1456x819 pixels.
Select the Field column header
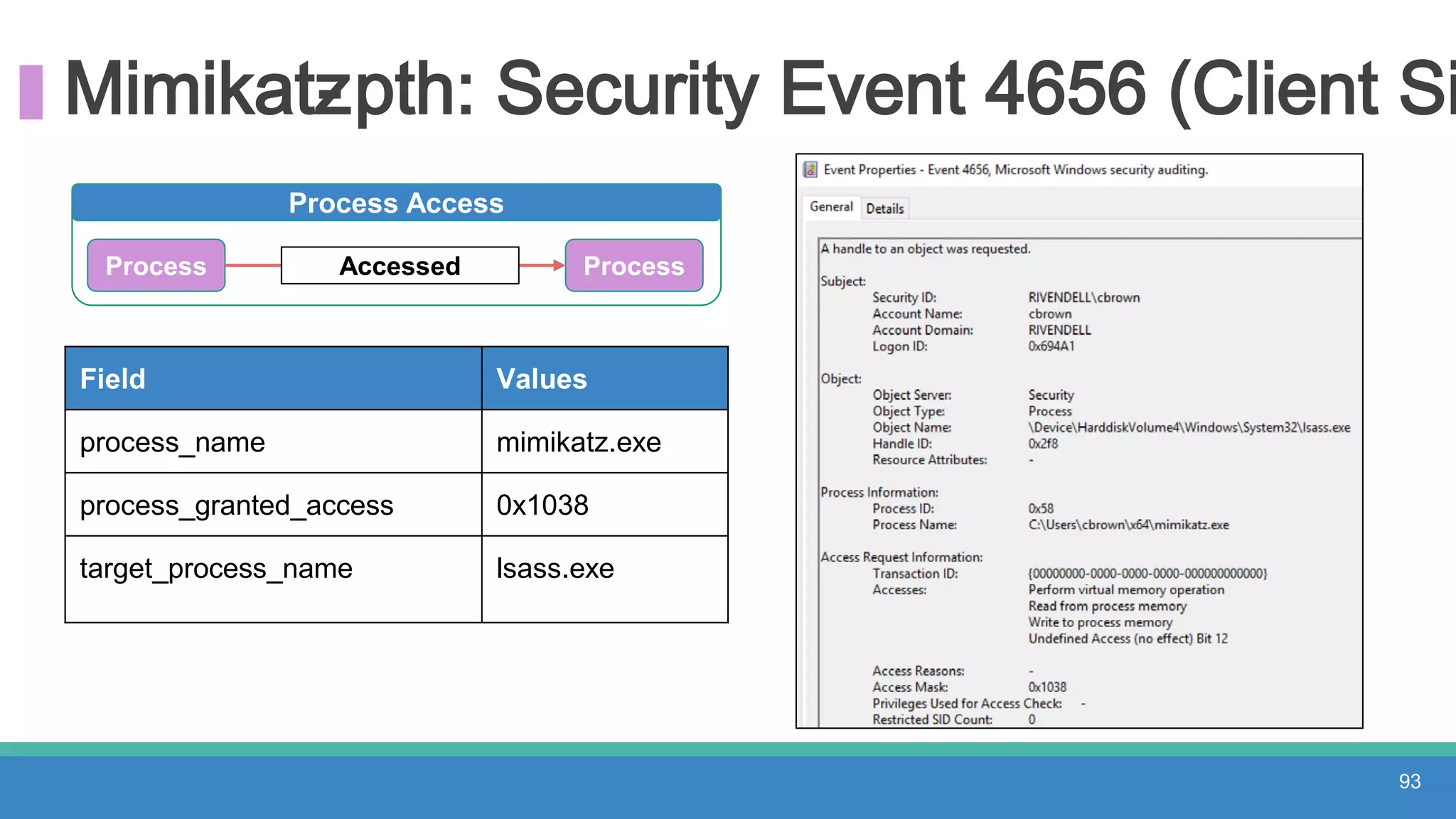point(274,378)
